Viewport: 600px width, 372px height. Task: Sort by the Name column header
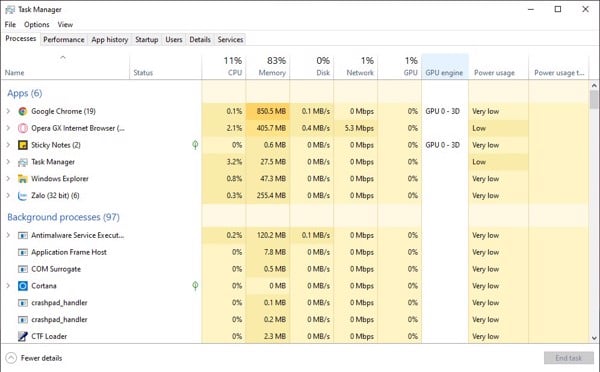(65, 67)
